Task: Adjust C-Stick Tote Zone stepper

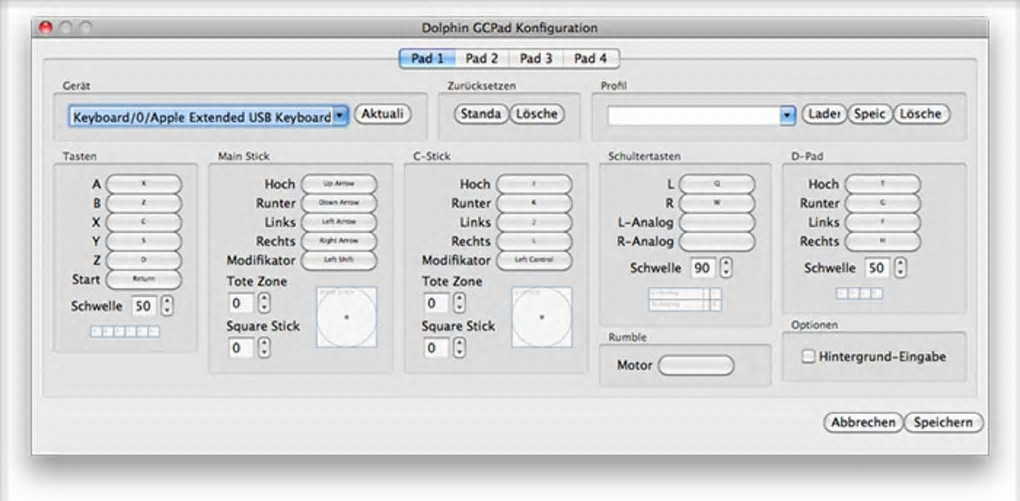Action: [x=459, y=303]
